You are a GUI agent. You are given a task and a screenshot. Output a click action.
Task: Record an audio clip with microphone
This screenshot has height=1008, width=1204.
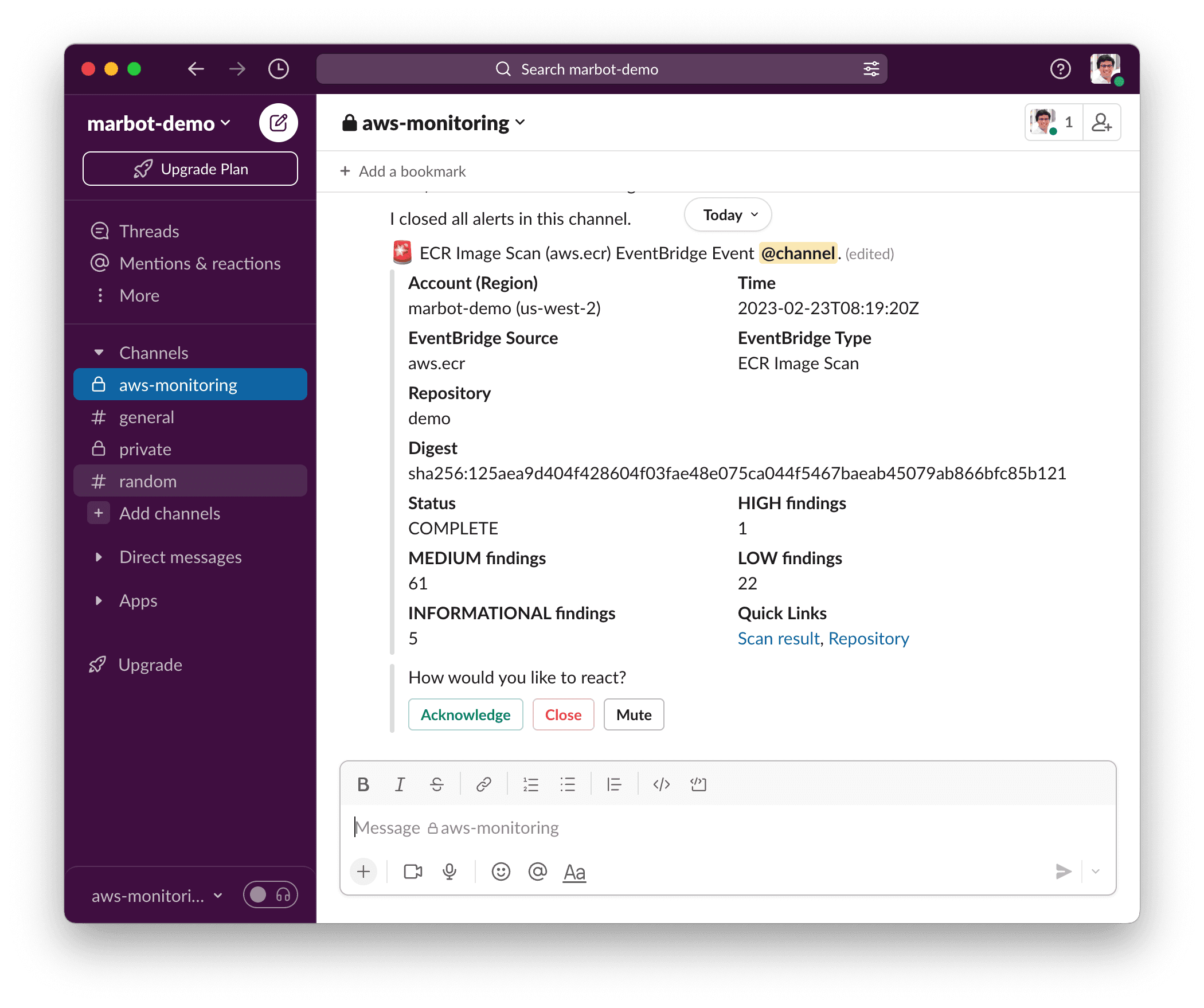click(450, 872)
